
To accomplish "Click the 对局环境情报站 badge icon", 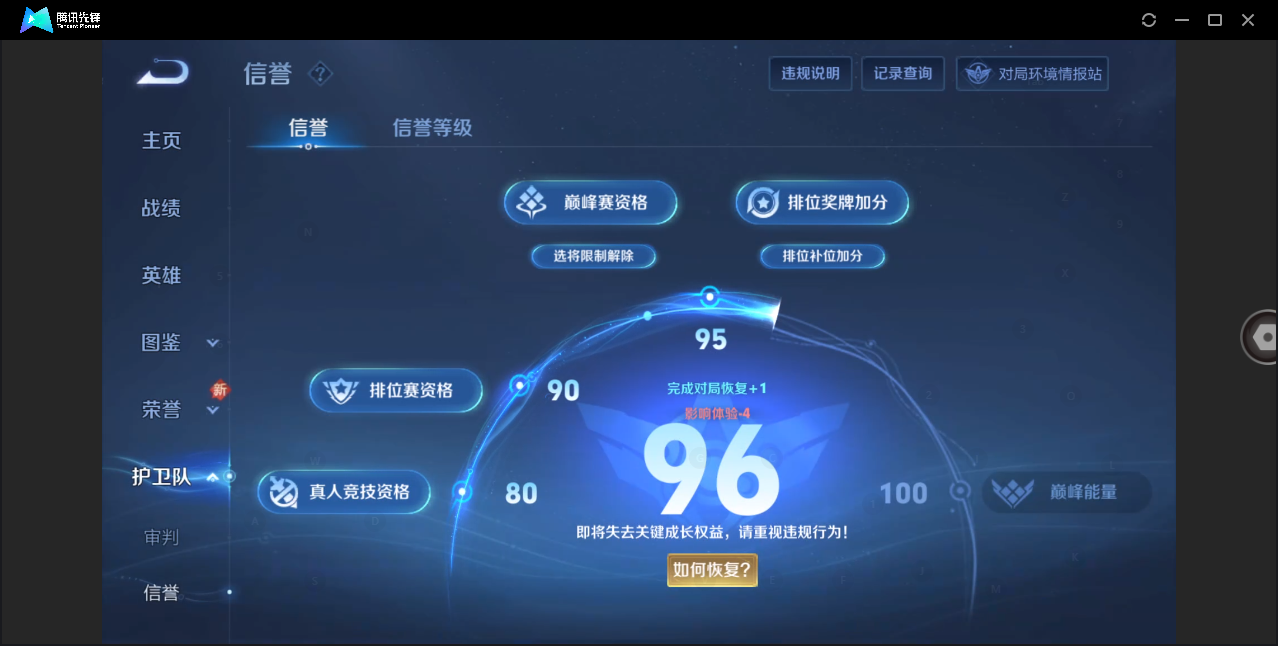I will coord(977,74).
